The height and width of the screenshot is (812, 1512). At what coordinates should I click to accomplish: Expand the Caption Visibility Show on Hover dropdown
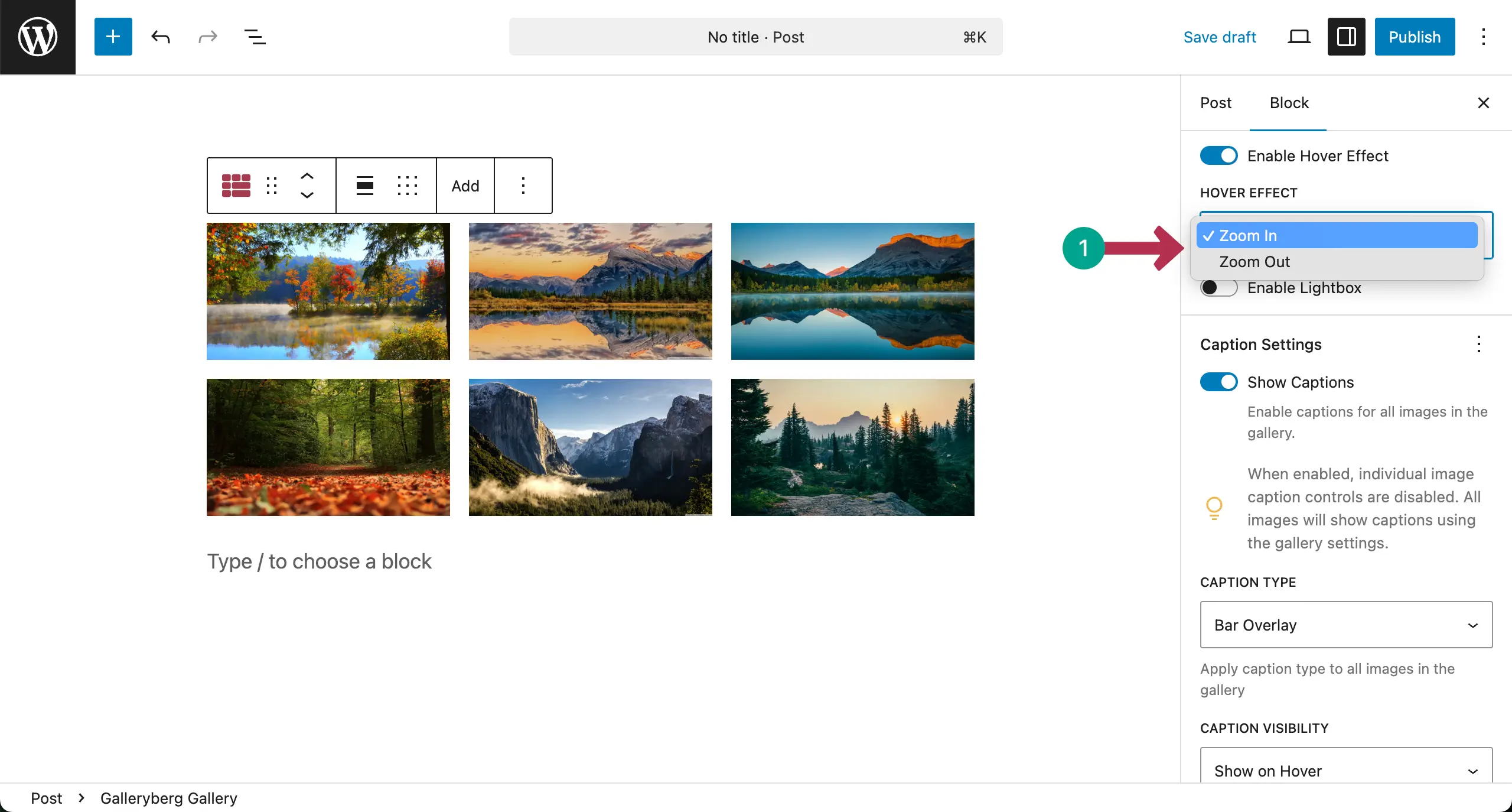point(1346,770)
